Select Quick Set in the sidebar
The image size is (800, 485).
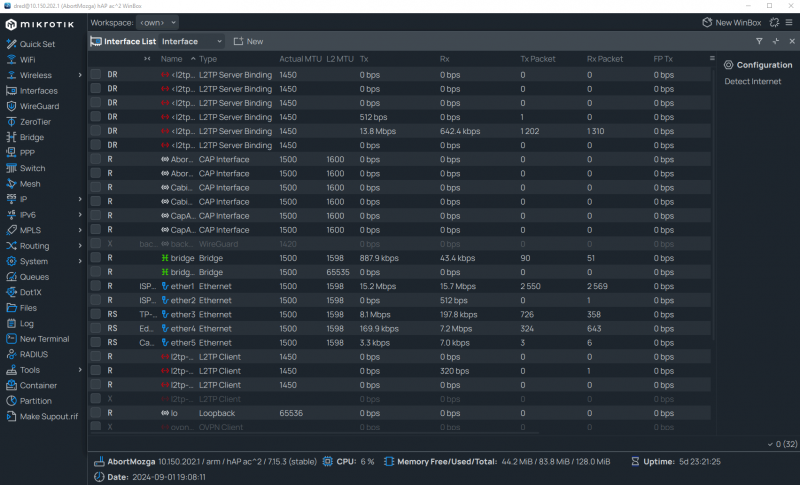[x=37, y=44]
